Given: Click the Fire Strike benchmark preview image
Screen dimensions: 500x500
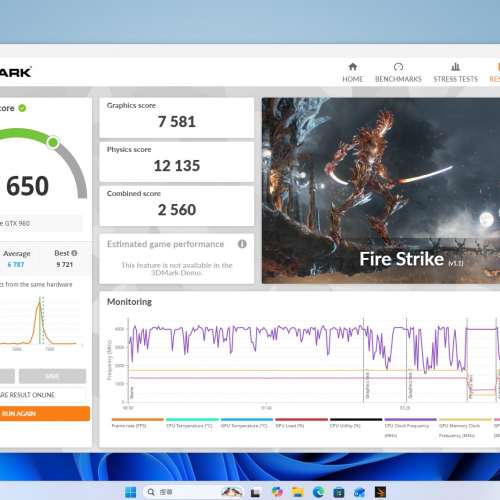Looking at the screenshot, I should click(381, 190).
